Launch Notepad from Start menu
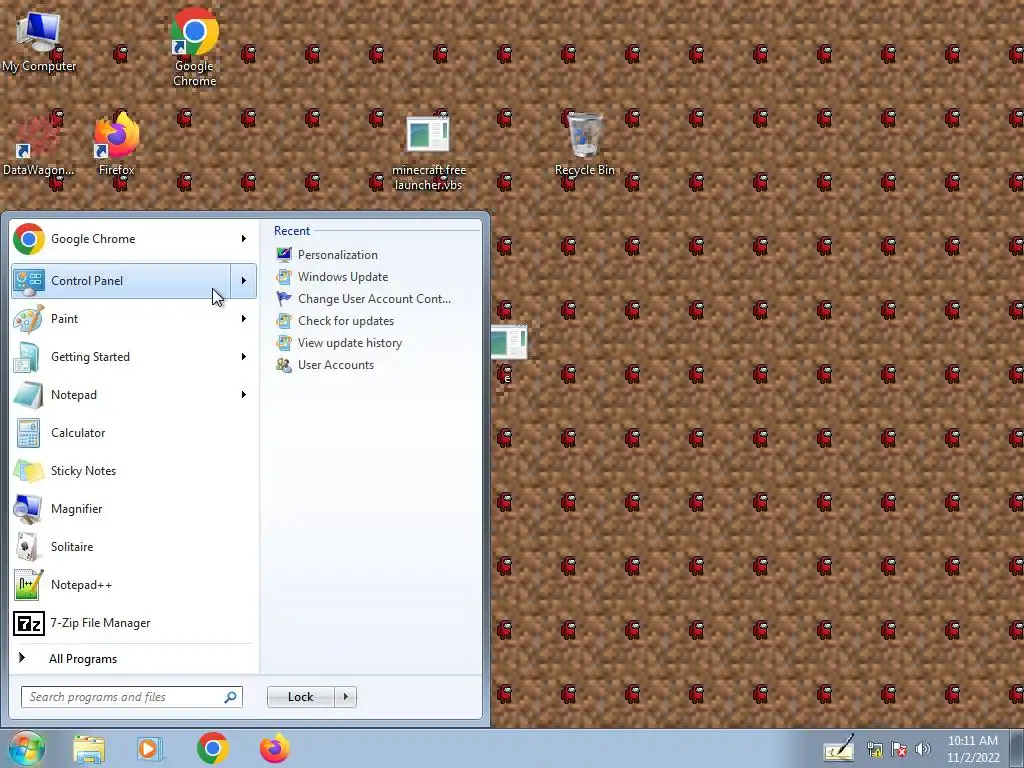 click(121, 394)
